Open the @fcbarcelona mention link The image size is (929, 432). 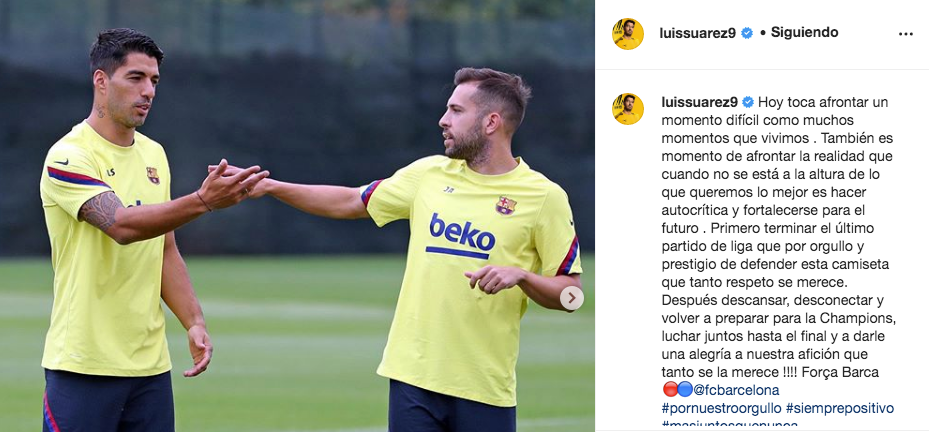pyautogui.click(x=736, y=390)
